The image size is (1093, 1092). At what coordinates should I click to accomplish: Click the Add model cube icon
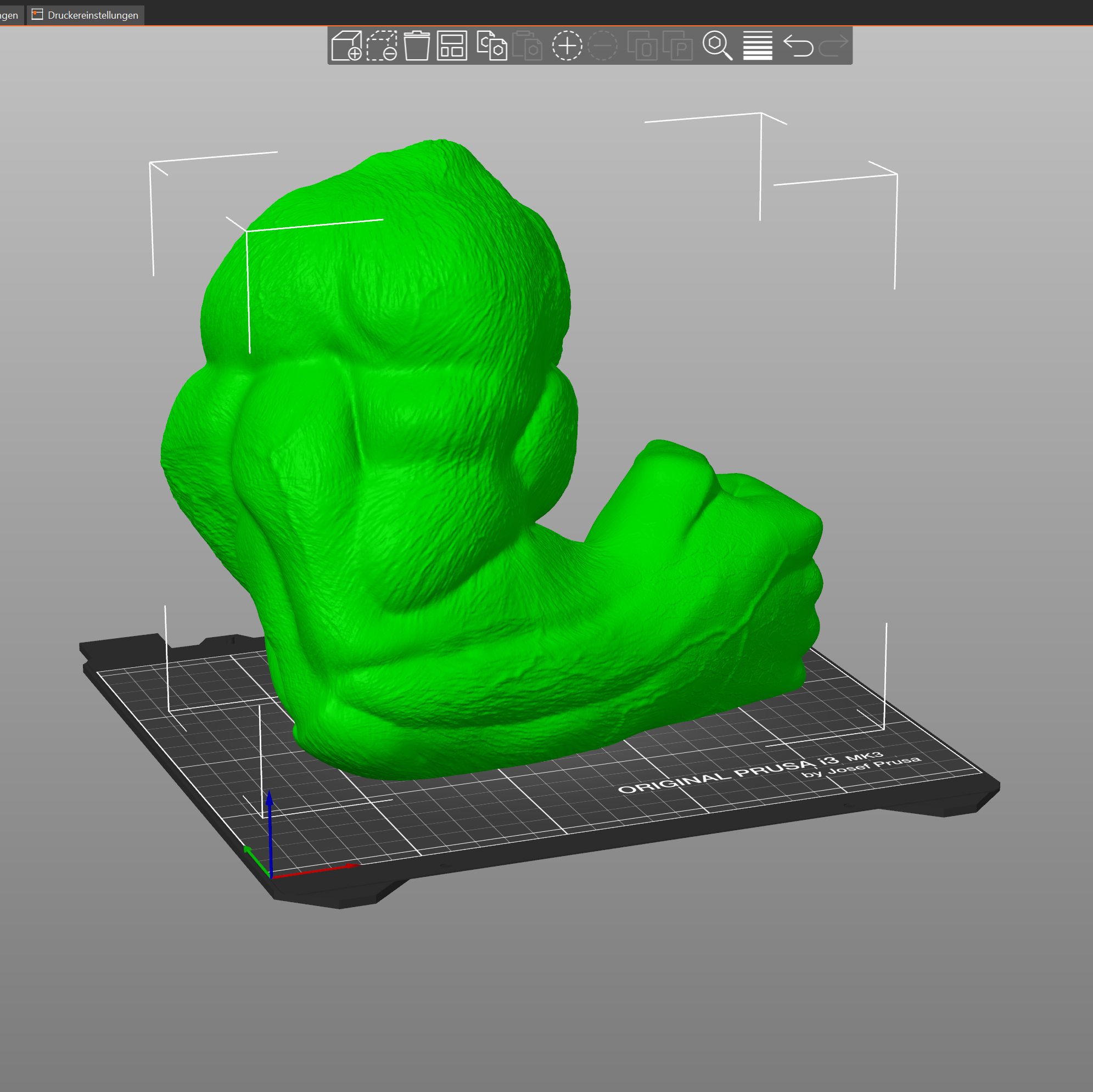pos(346,46)
